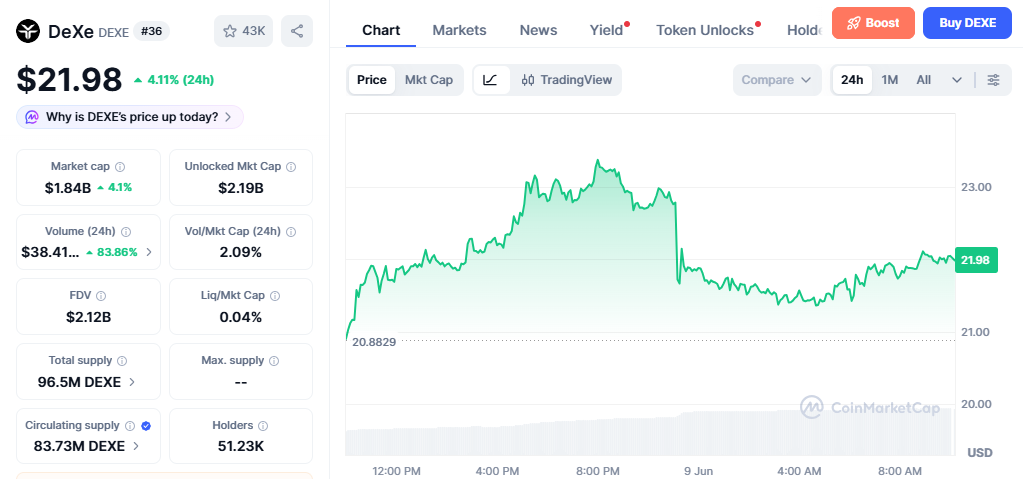The image size is (1023, 479).
Task: Show Total supply info icon
Action: [x=122, y=361]
